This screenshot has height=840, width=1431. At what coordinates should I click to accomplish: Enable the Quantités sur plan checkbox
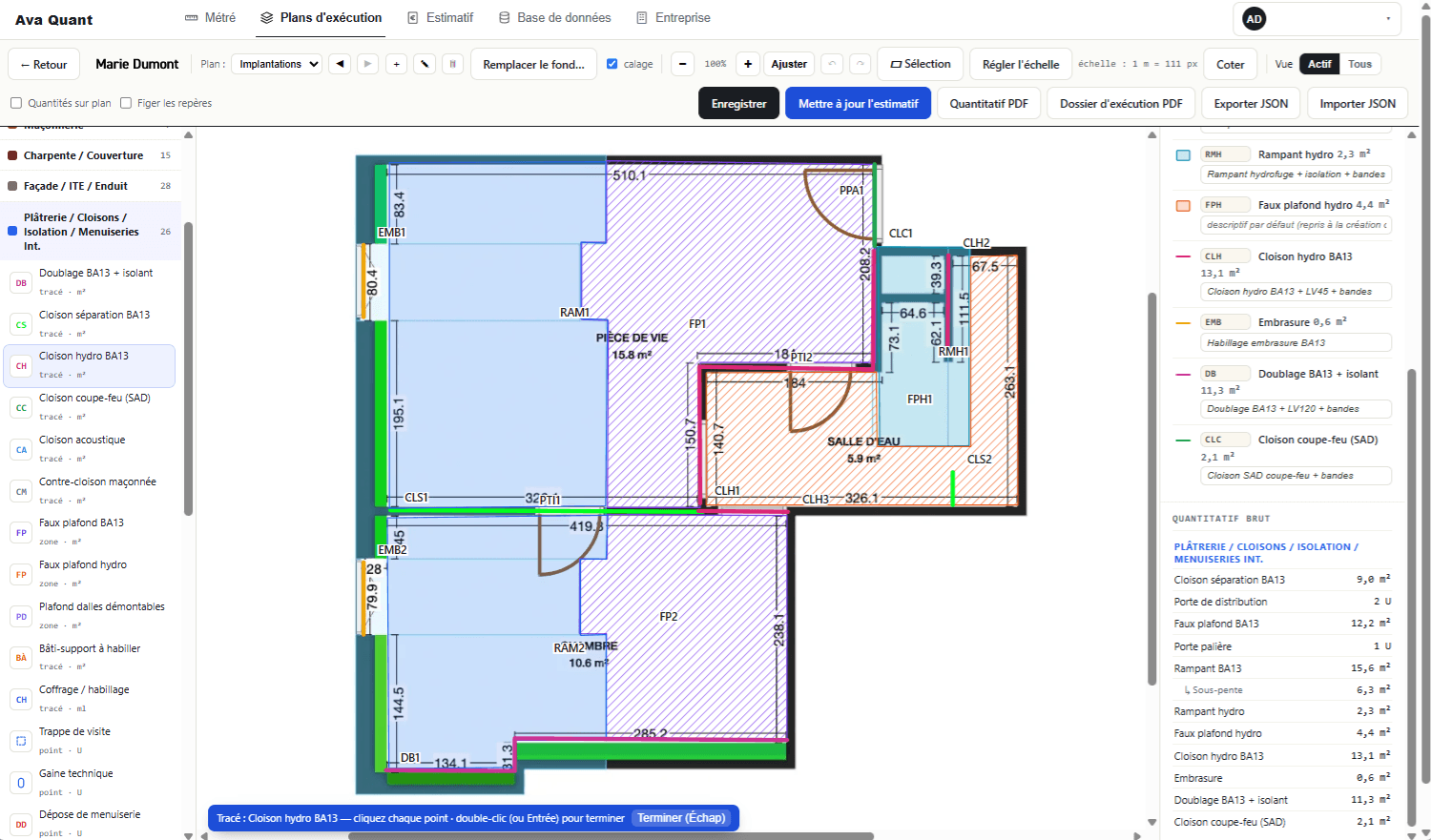16,103
